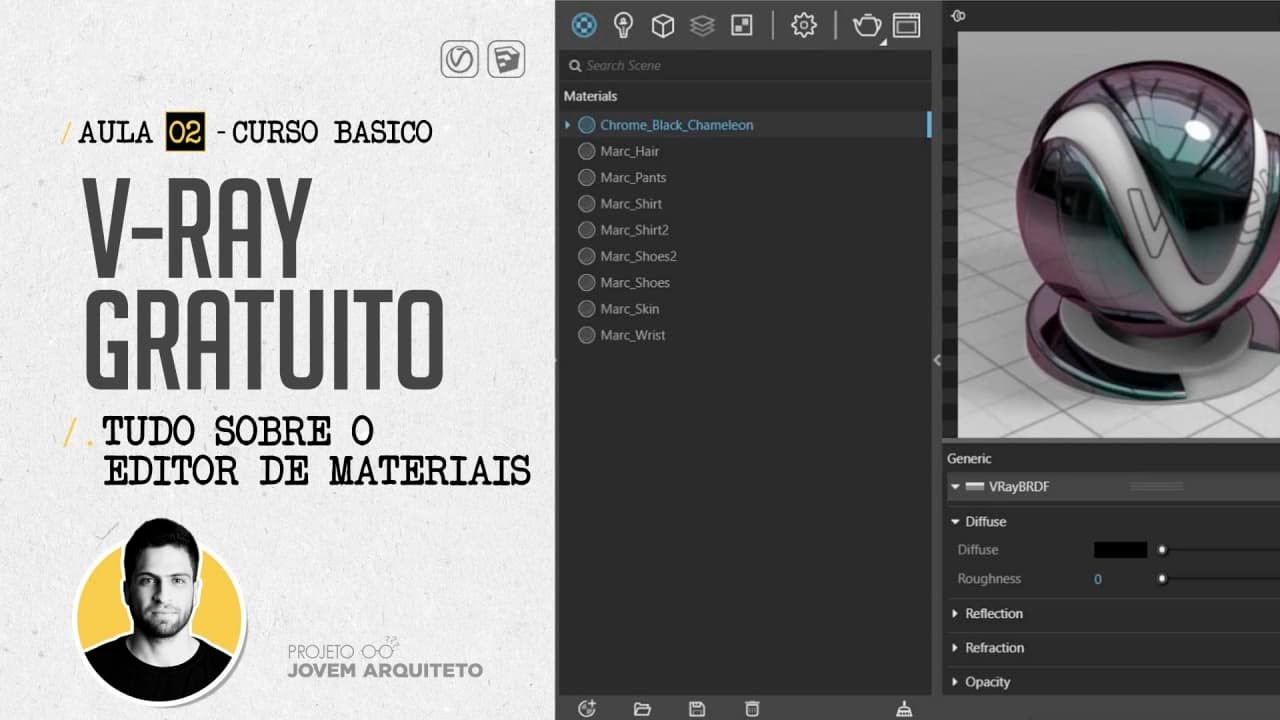Click the open folder import icon
This screenshot has width=1280, height=720.
[x=642, y=709]
